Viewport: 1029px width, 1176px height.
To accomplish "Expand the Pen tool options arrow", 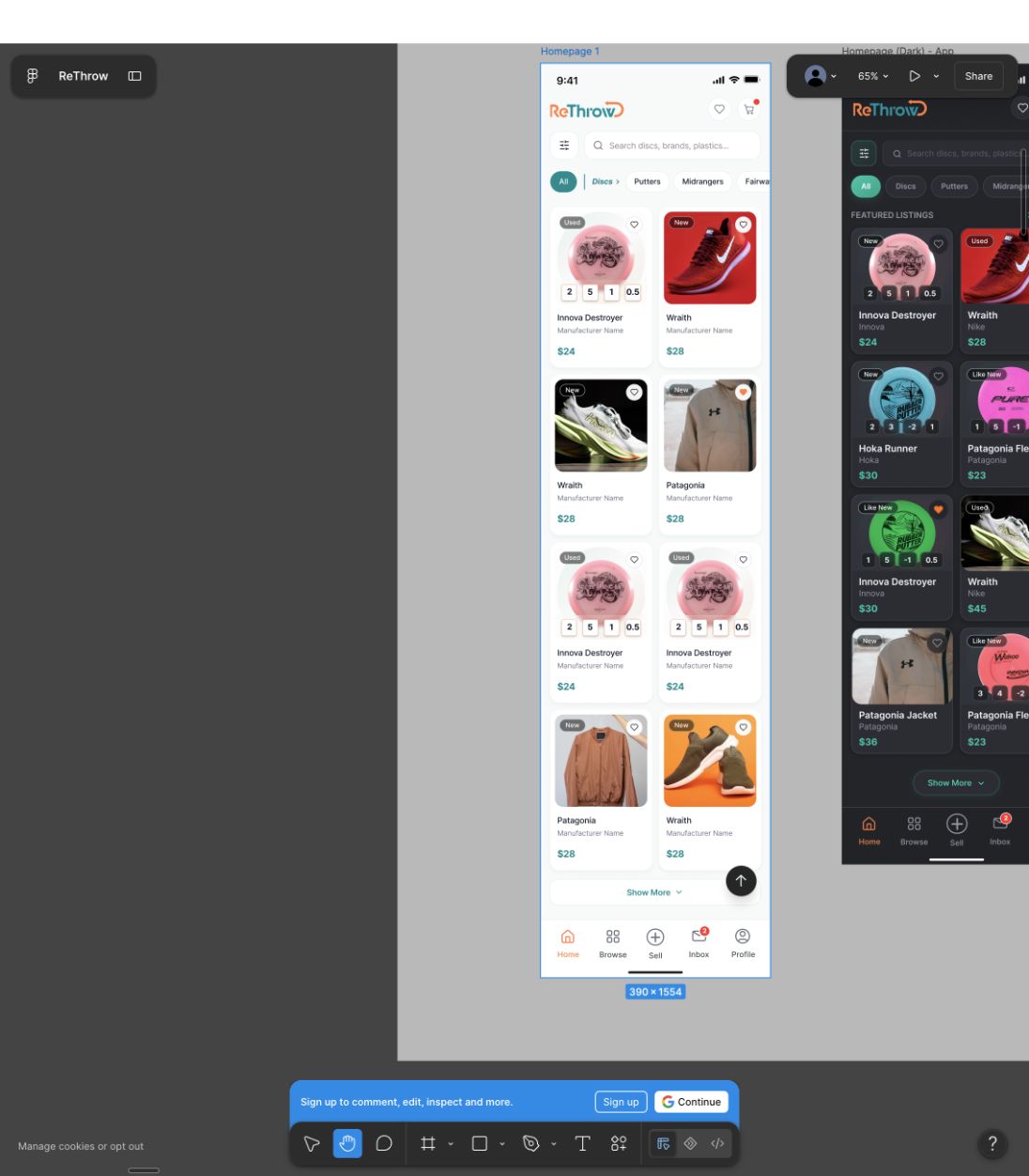I will 554,1143.
